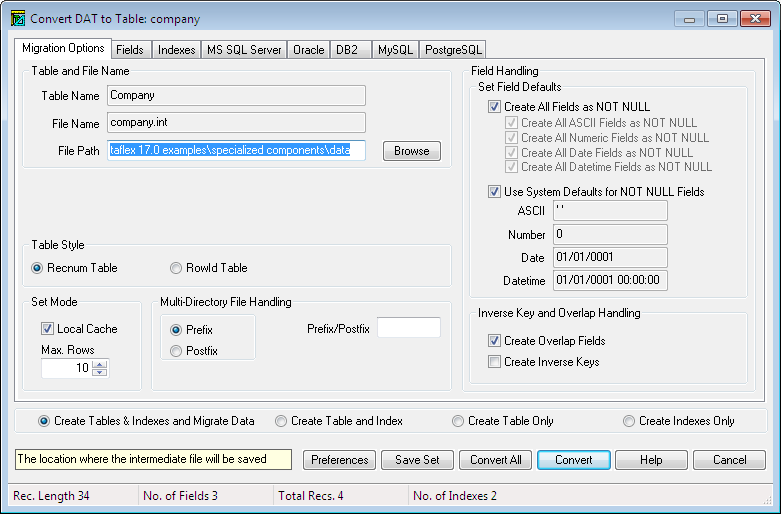Enable Create Inverse Keys checkbox
The width and height of the screenshot is (781, 514).
(494, 362)
